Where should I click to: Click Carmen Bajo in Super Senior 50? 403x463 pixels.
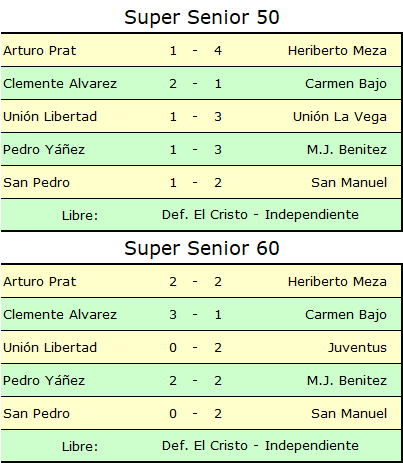pos(346,84)
